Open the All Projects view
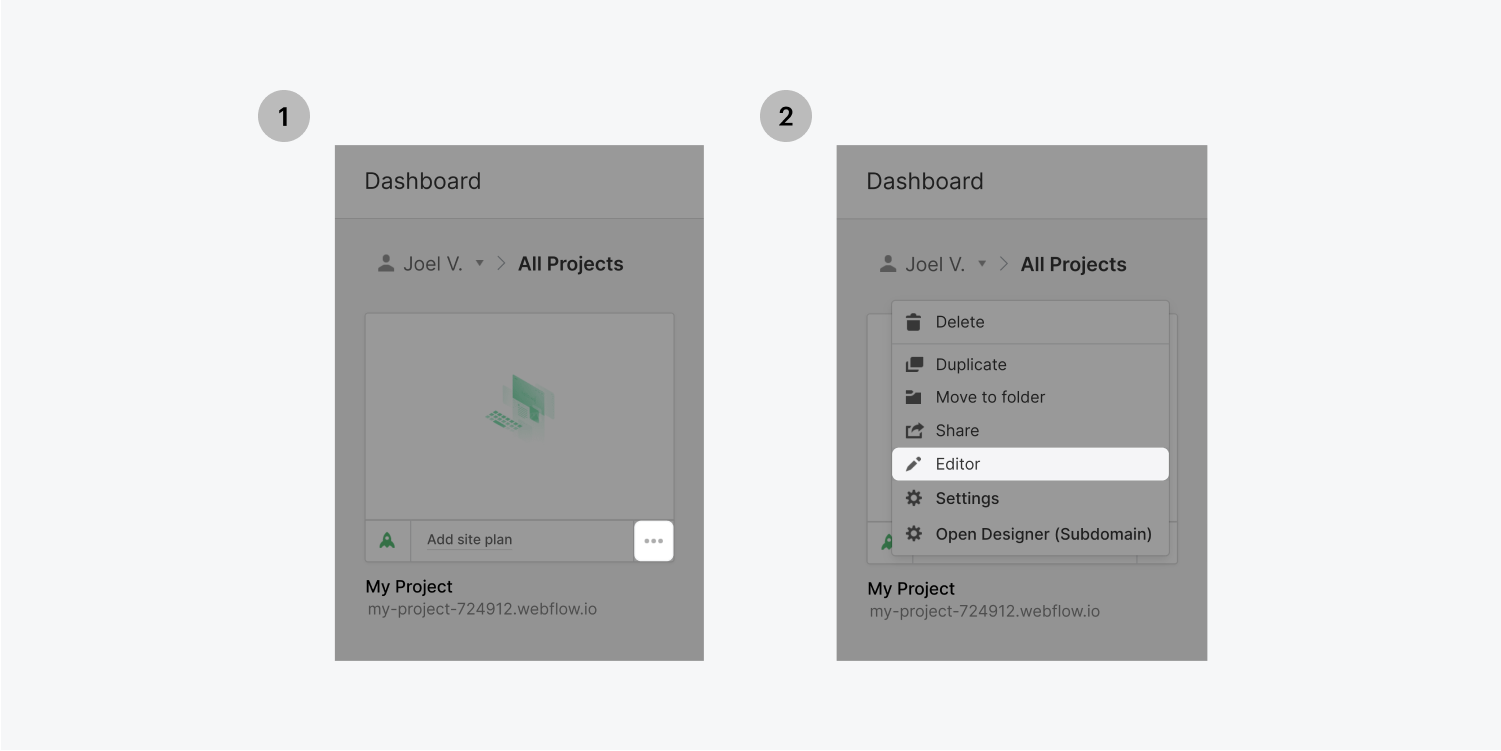The height and width of the screenshot is (751, 1501). coord(570,263)
